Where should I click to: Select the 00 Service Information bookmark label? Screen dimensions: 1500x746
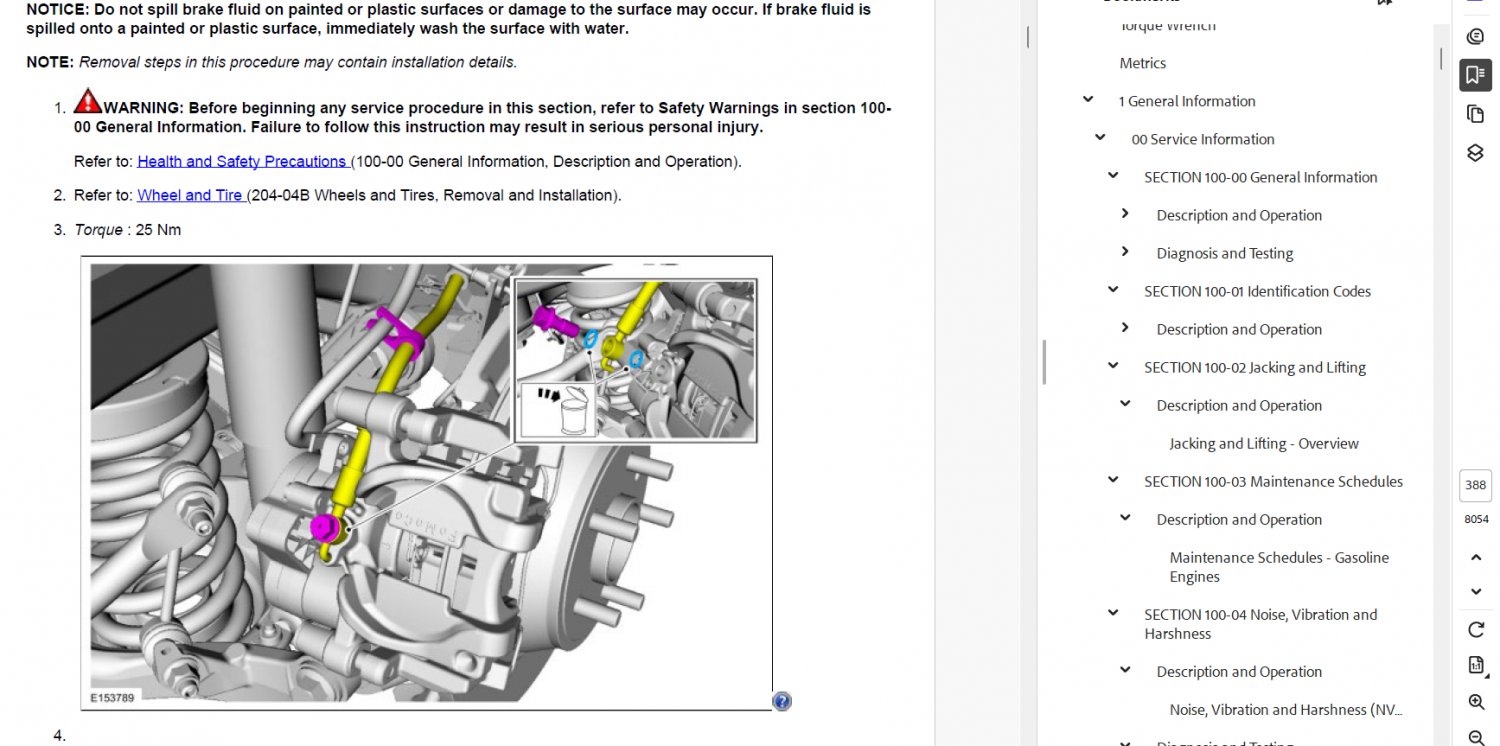(x=1203, y=139)
